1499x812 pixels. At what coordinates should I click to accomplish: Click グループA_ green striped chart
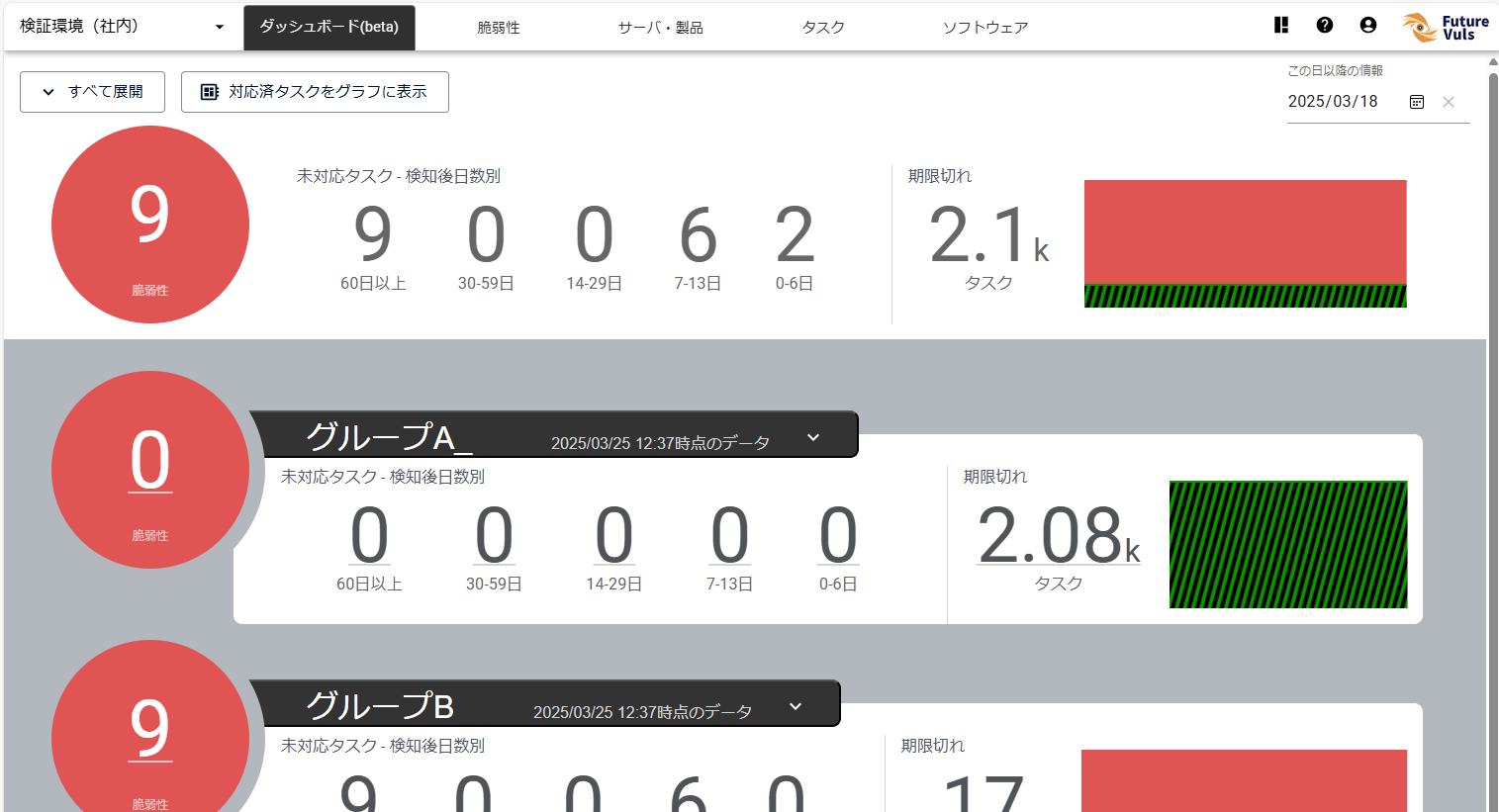tap(1288, 544)
